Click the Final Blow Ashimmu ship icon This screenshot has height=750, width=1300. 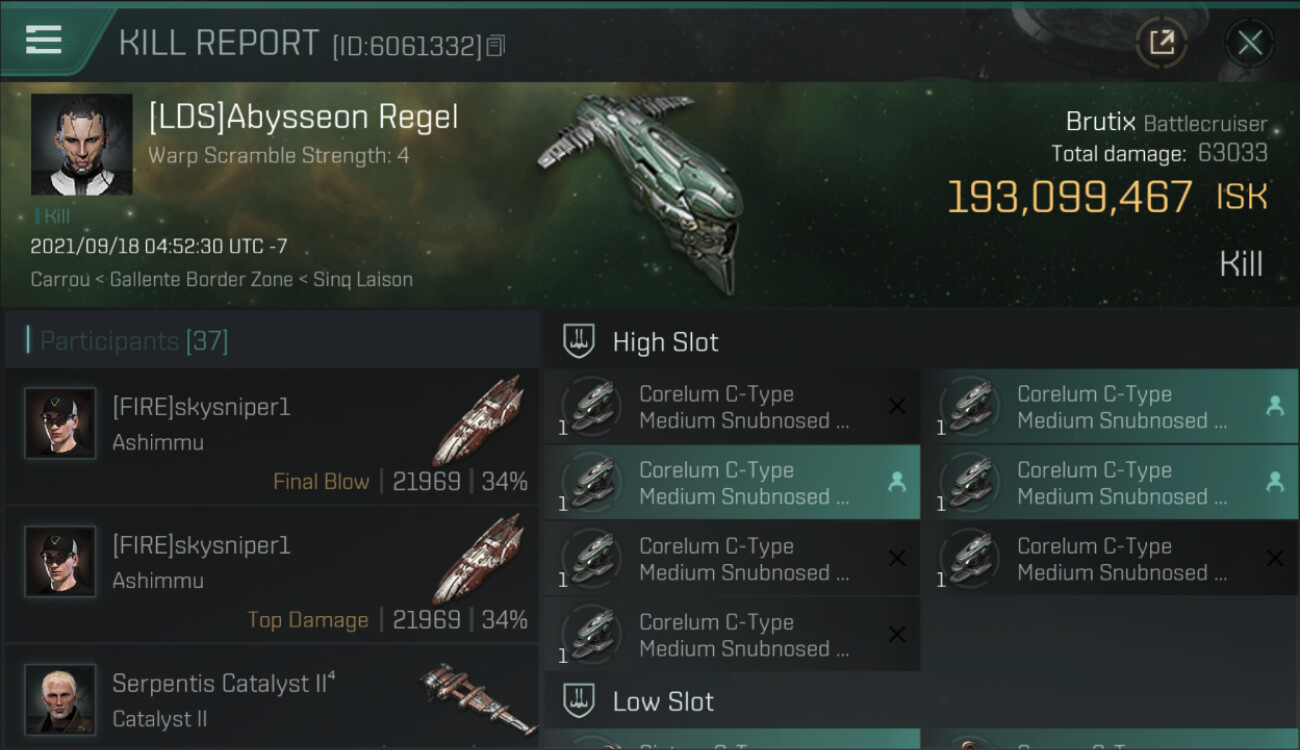coord(479,421)
